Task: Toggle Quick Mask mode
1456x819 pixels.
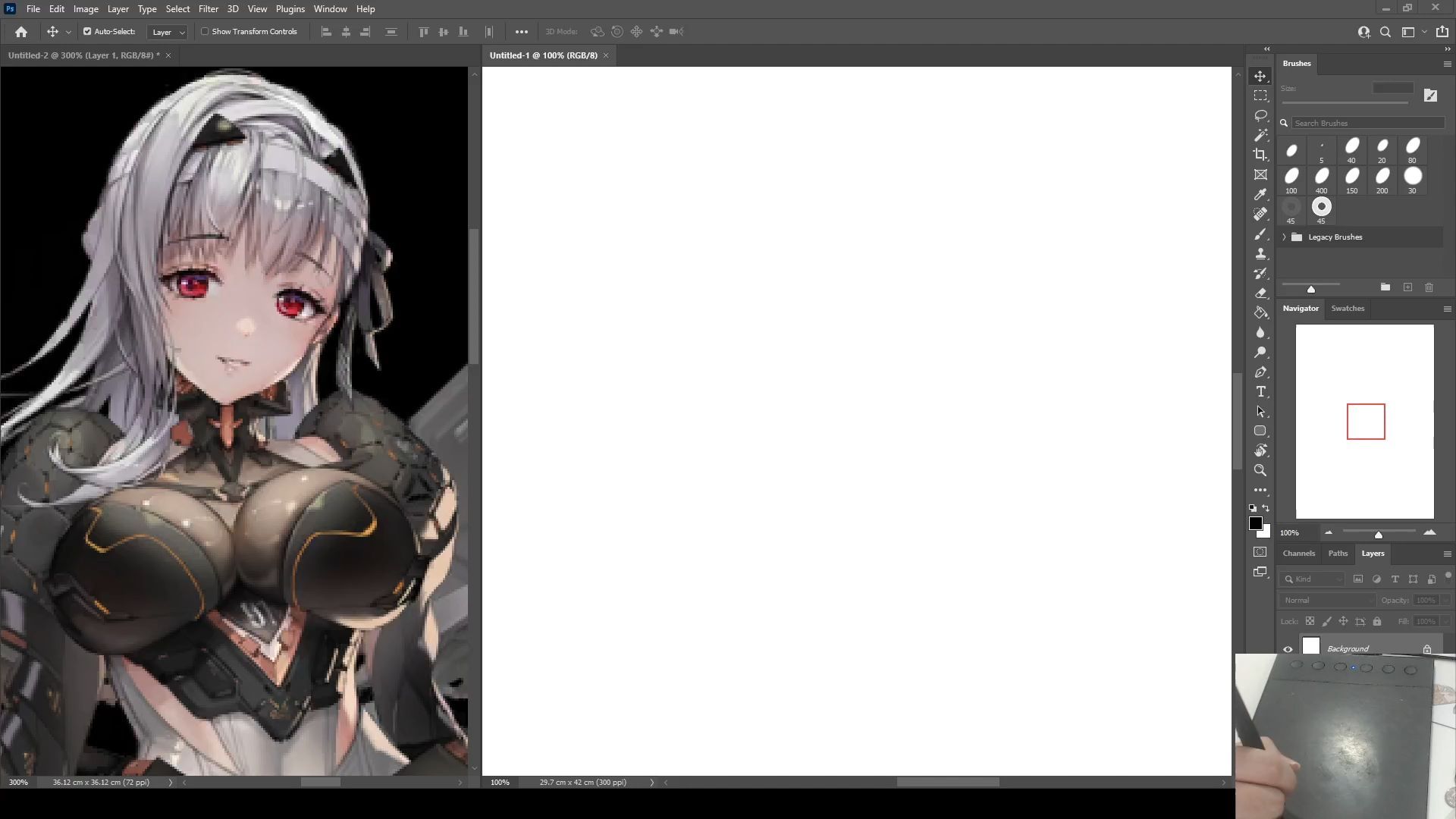Action: 1260,552
